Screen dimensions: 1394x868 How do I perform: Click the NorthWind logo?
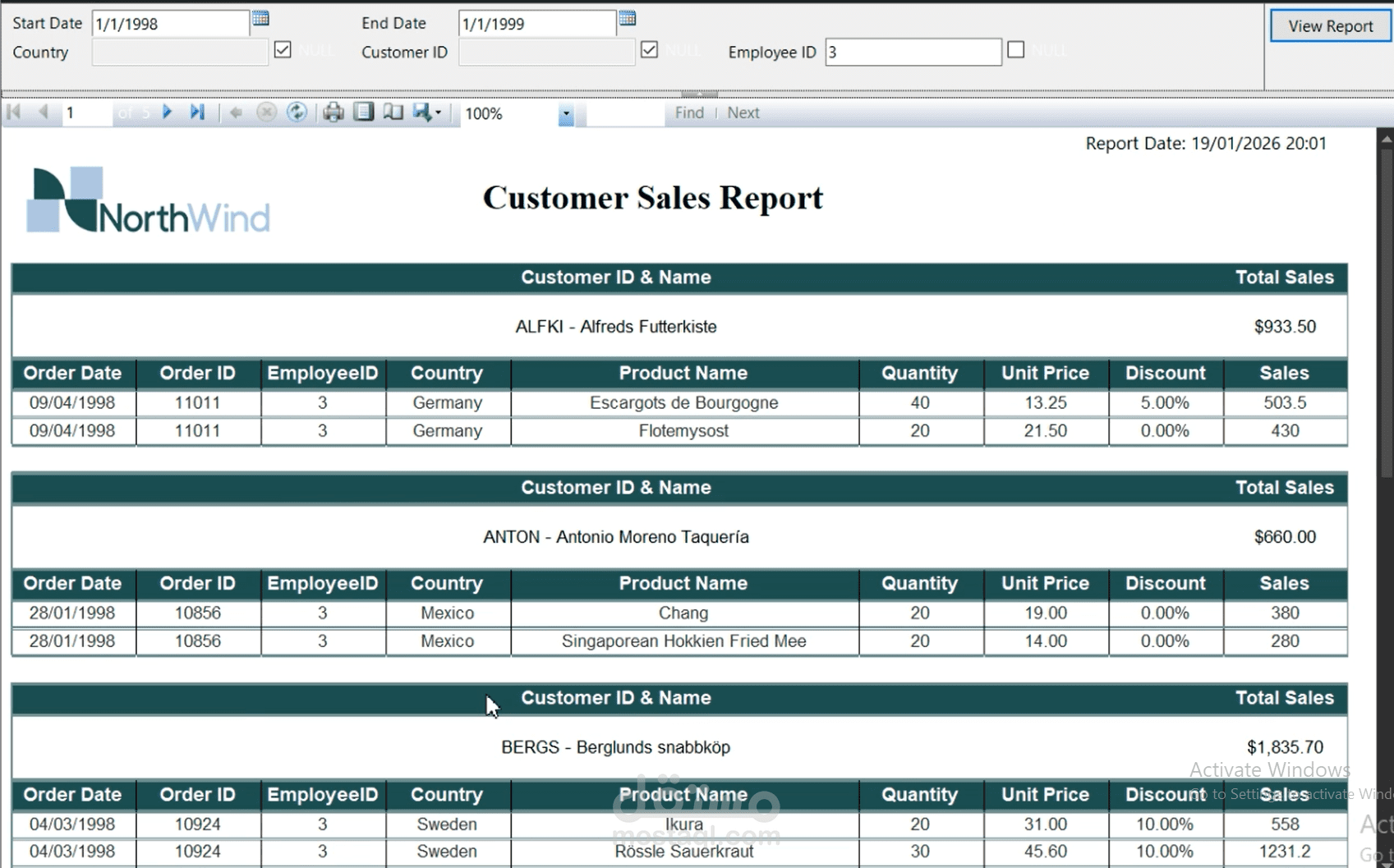pyautogui.click(x=148, y=200)
